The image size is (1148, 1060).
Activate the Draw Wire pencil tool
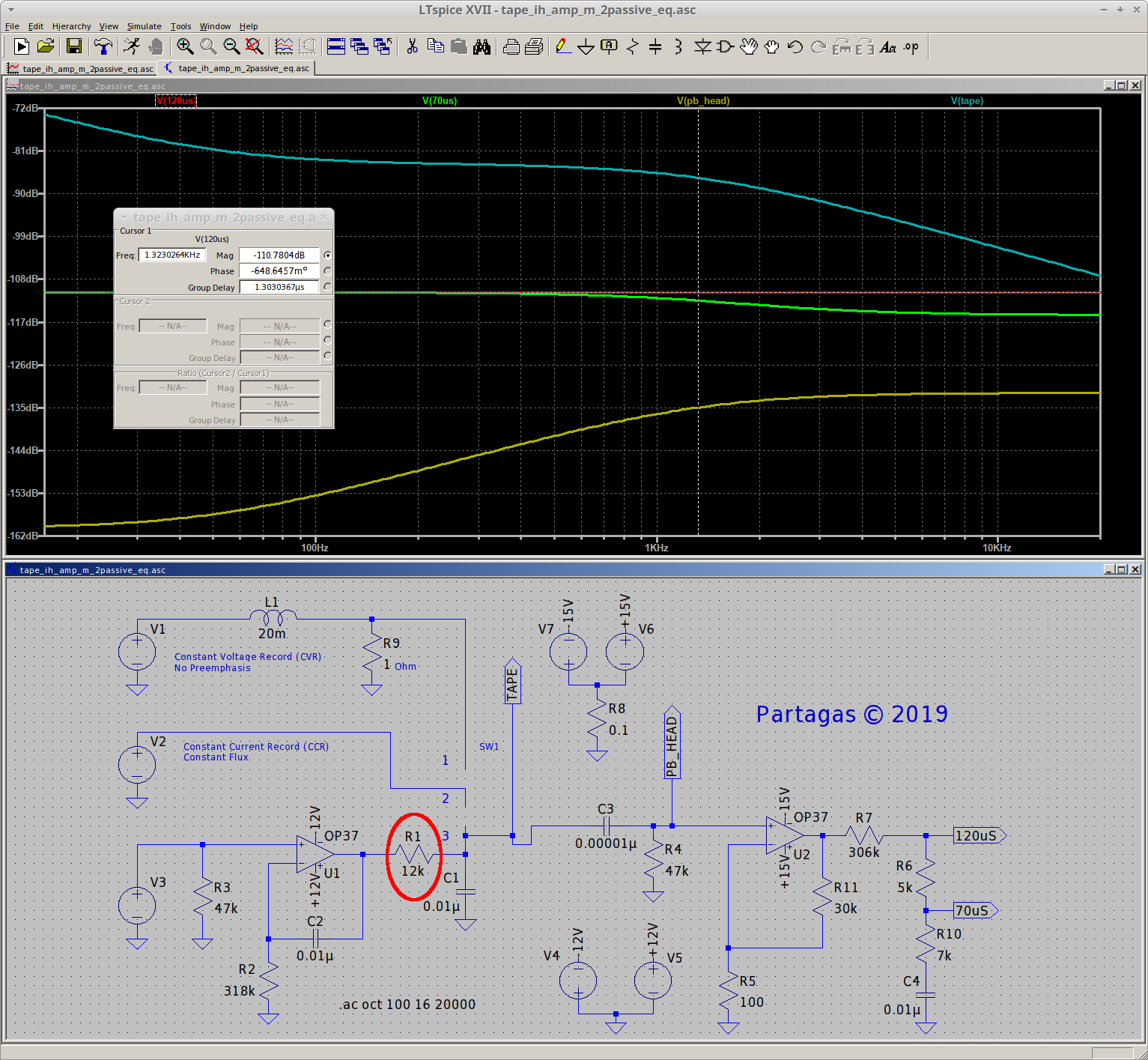tap(563, 47)
